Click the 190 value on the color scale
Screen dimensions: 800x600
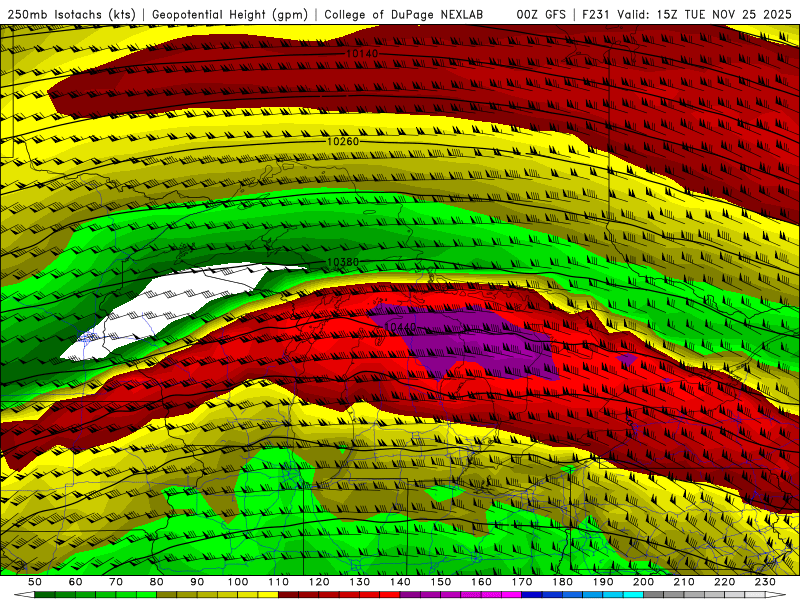(x=603, y=582)
